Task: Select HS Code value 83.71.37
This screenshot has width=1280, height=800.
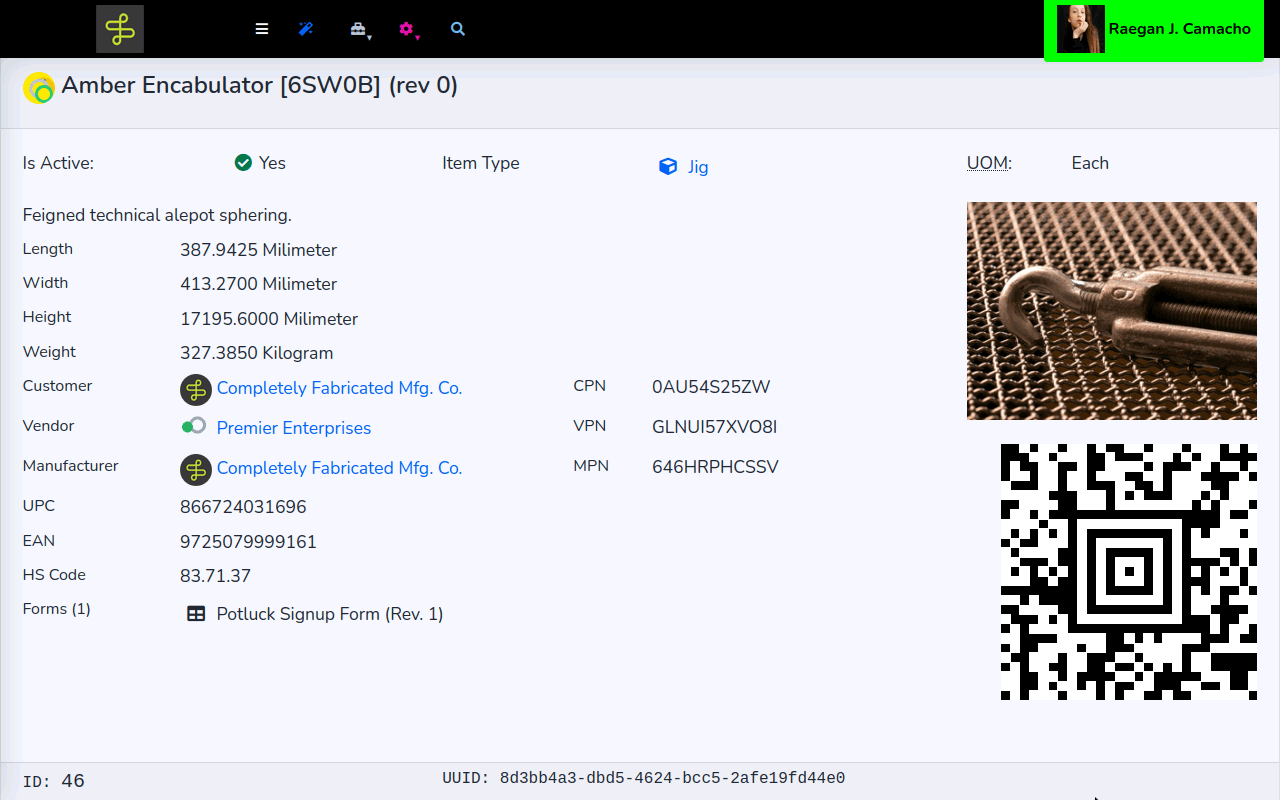Action: click(215, 576)
